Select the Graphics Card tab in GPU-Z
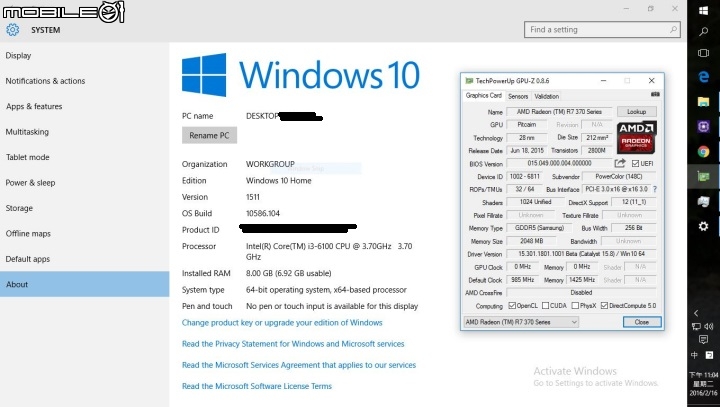 pos(484,96)
